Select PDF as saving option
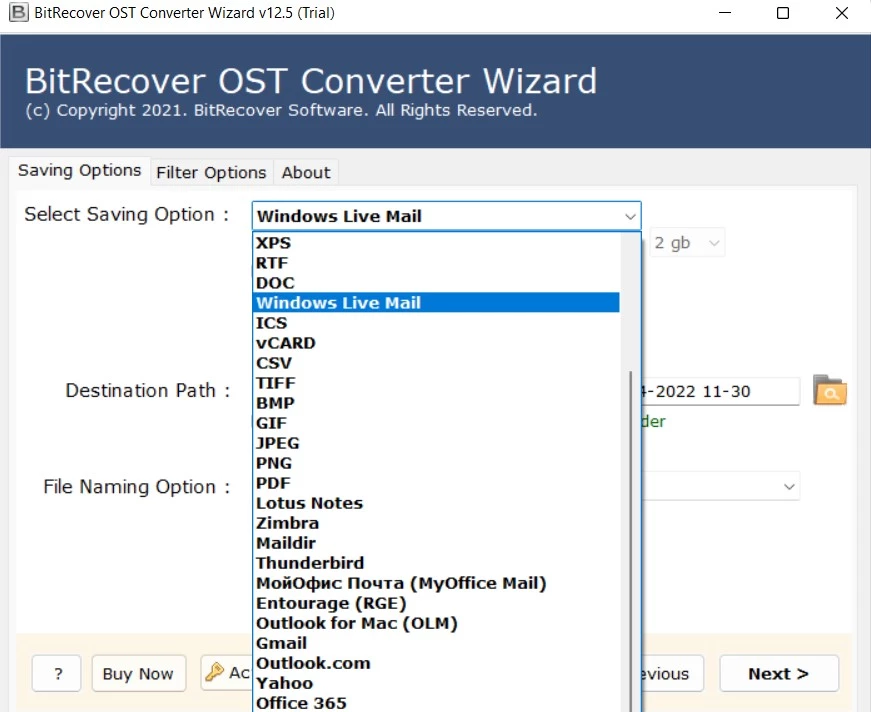The height and width of the screenshot is (712, 871). tap(436, 483)
